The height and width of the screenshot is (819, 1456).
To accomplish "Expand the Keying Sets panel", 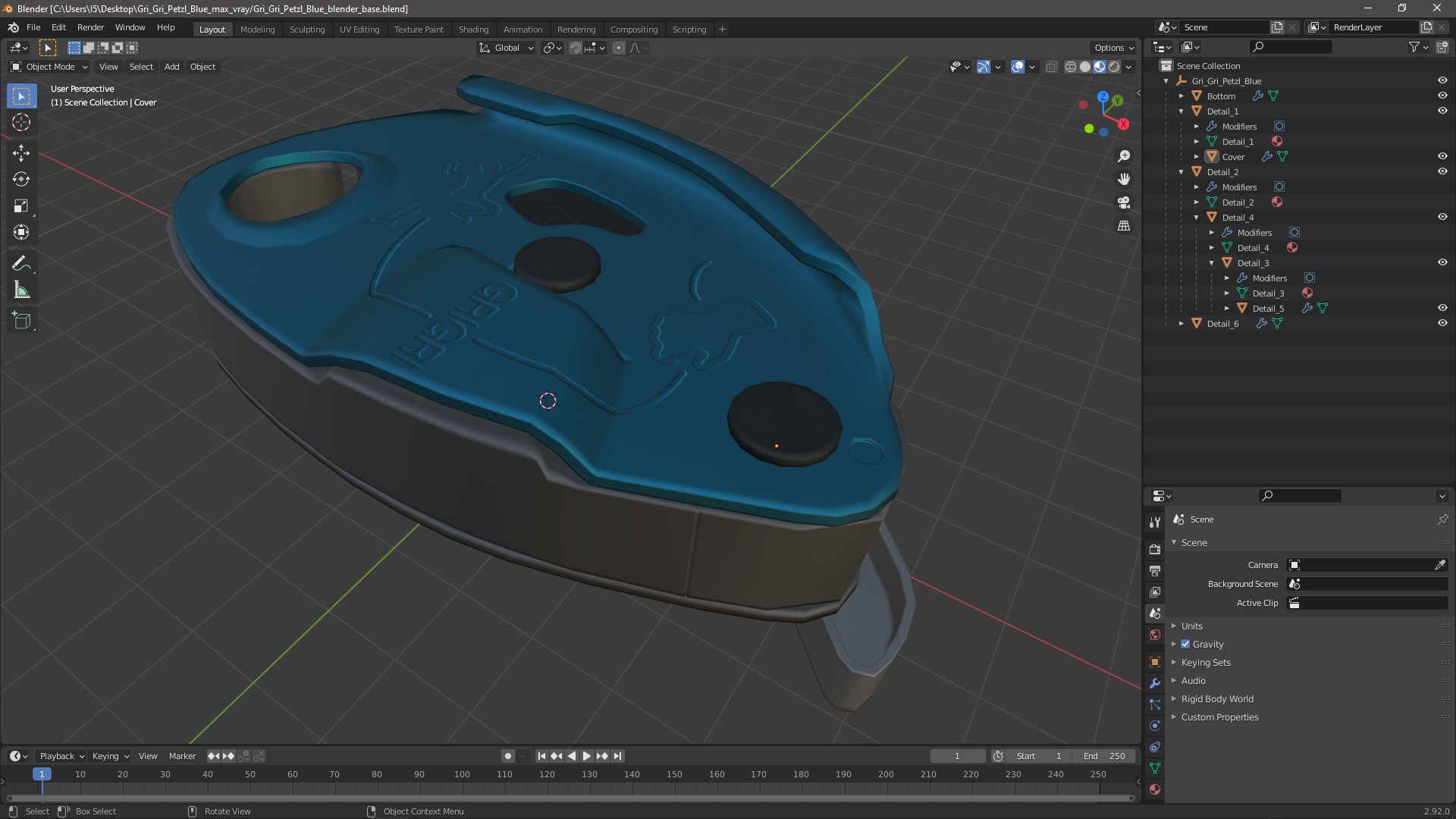I will pos(1205,663).
